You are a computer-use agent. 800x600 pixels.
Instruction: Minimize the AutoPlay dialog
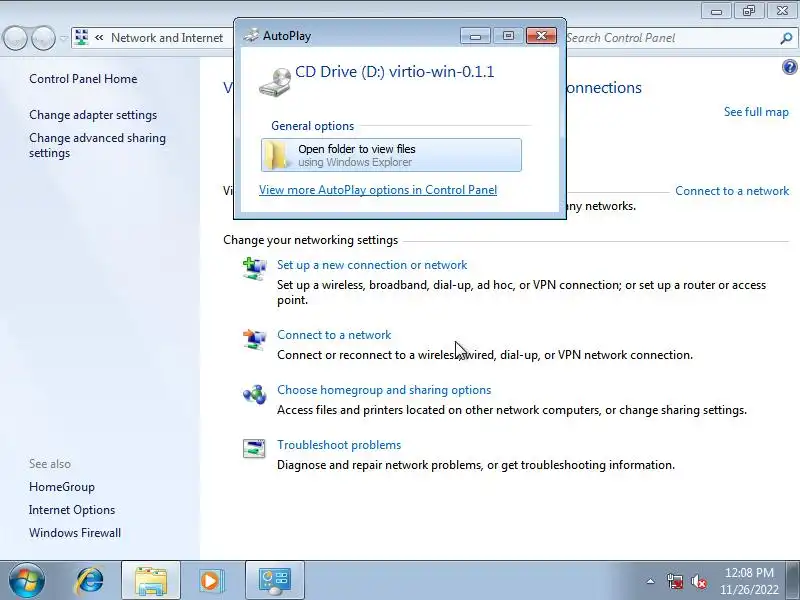point(475,36)
